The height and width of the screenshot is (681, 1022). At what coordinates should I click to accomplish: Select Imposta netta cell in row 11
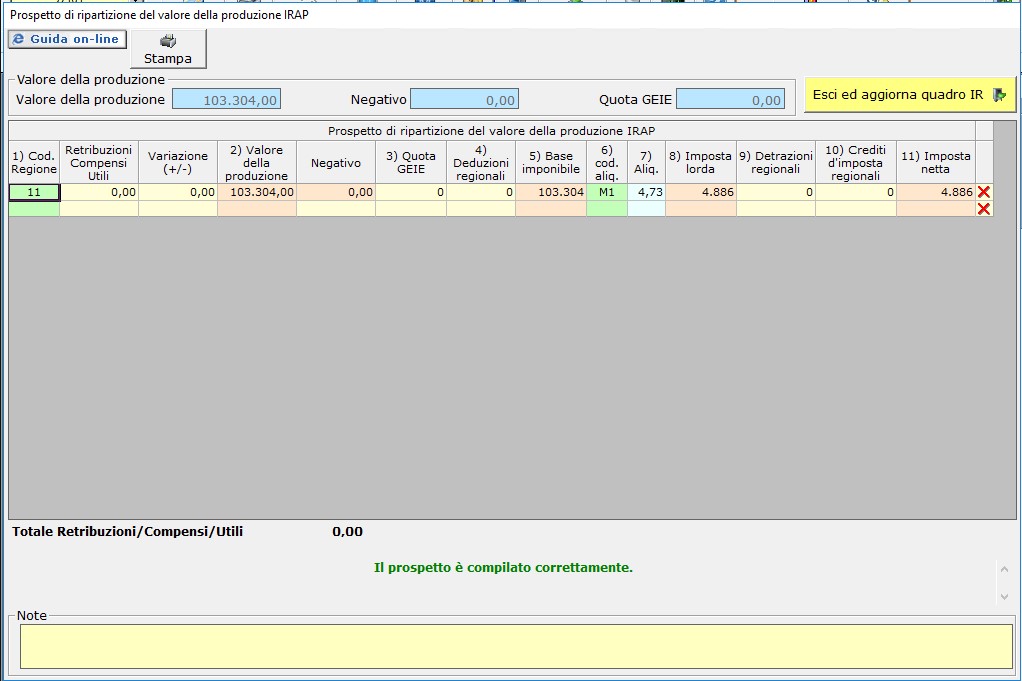[x=936, y=192]
